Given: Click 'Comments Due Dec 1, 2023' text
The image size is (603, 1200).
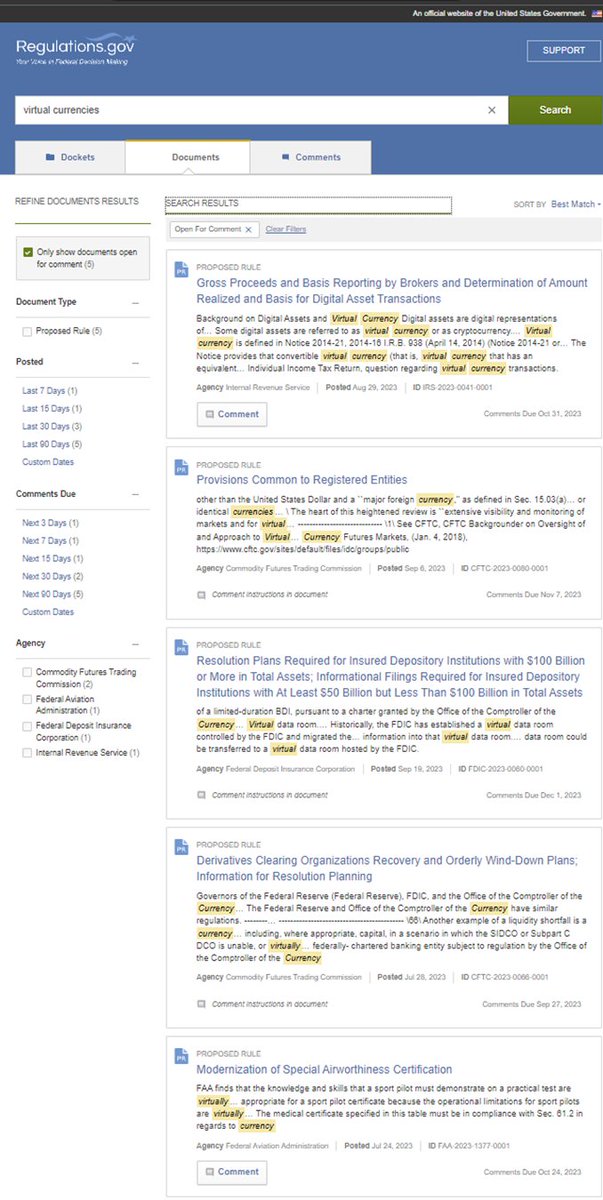Looking at the screenshot, I should (534, 795).
